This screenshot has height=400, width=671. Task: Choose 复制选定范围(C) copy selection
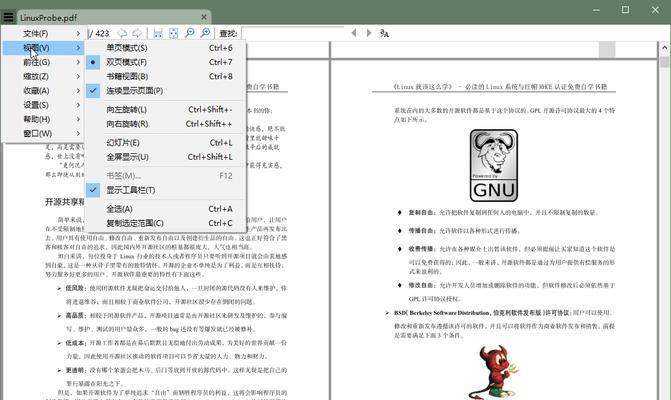[x=166, y=223]
